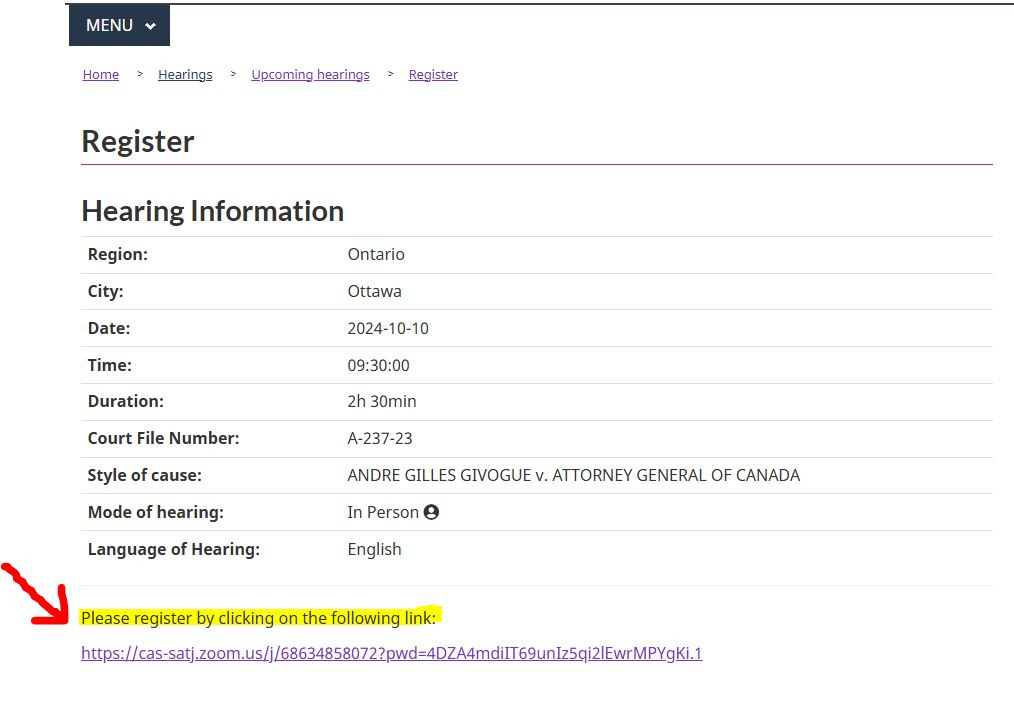1014x703 pixels.
Task: Click the 'Please register by clicking' text
Action: (259, 618)
